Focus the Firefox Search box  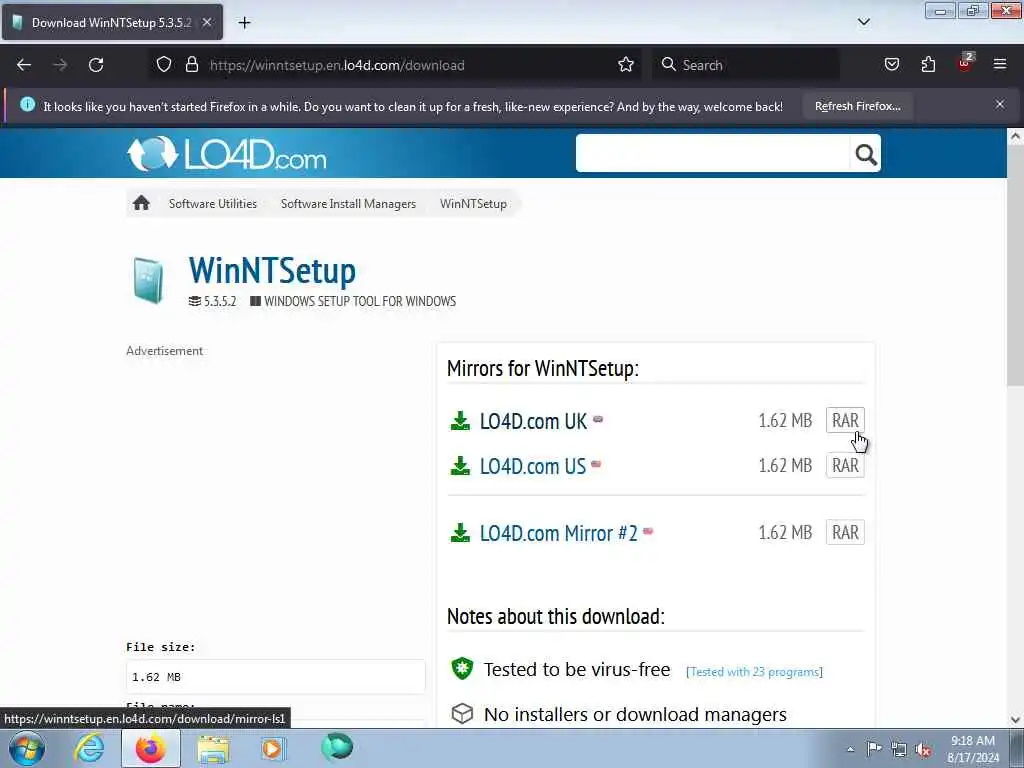746,65
